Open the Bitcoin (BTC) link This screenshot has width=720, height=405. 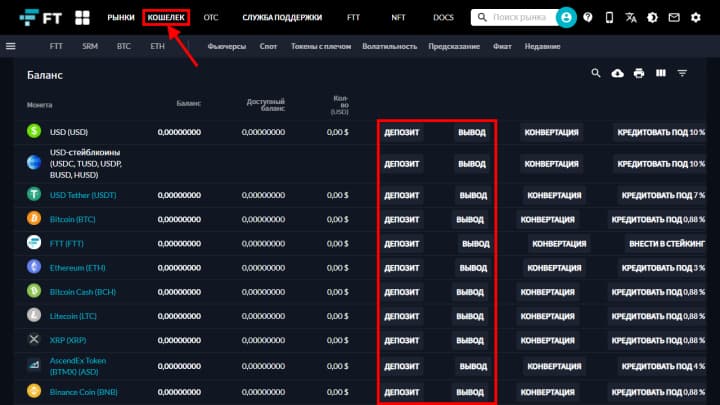(x=73, y=219)
